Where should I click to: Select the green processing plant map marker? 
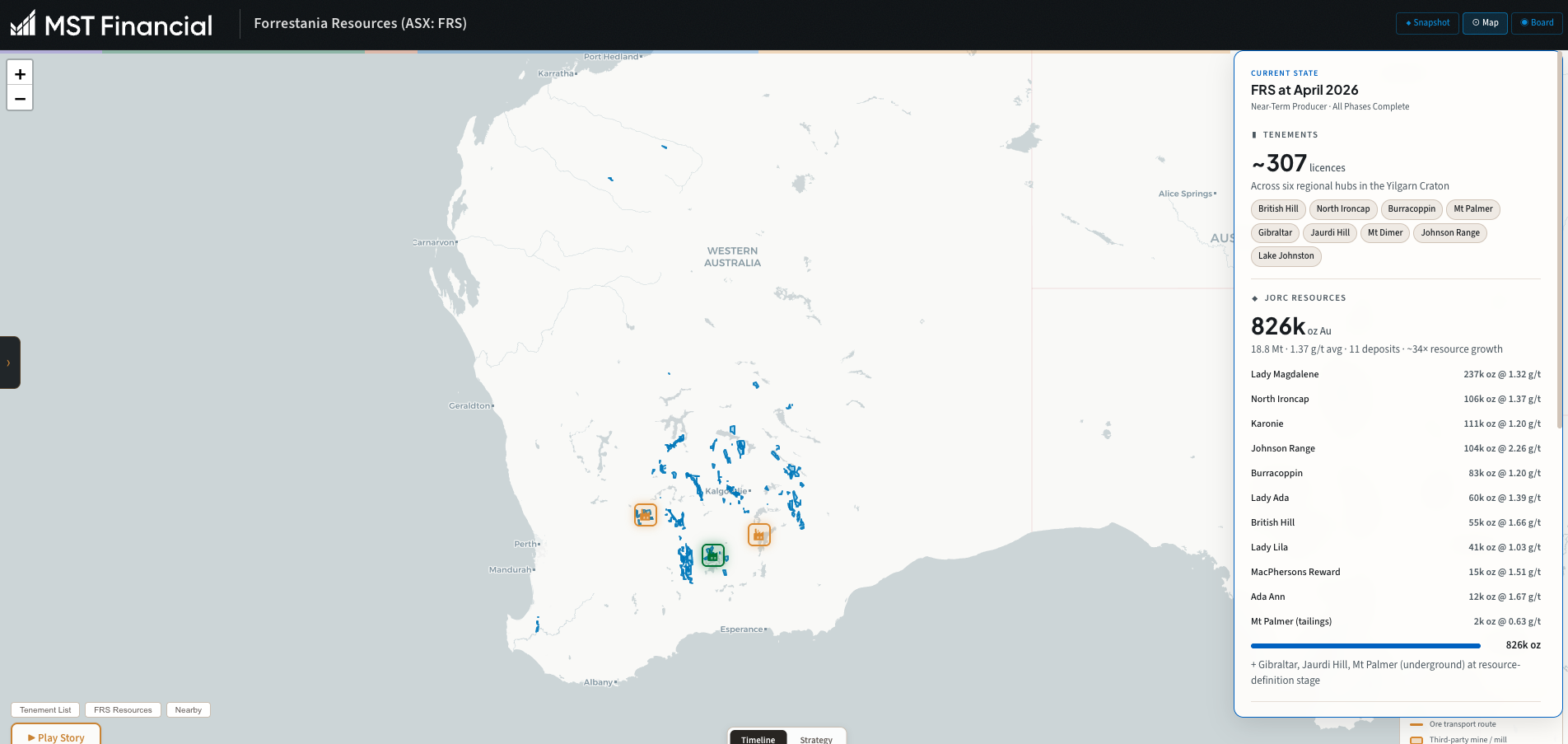(x=713, y=555)
